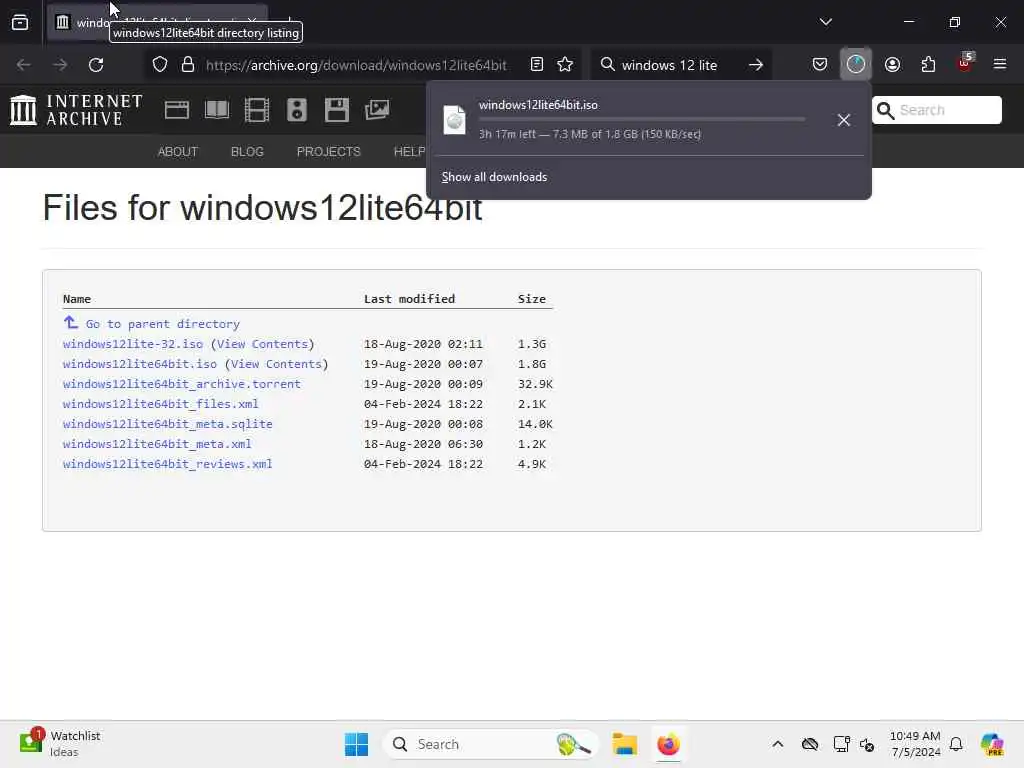This screenshot has height=768, width=1024.
Task: Open notifications bell in tray
Action: point(956,744)
